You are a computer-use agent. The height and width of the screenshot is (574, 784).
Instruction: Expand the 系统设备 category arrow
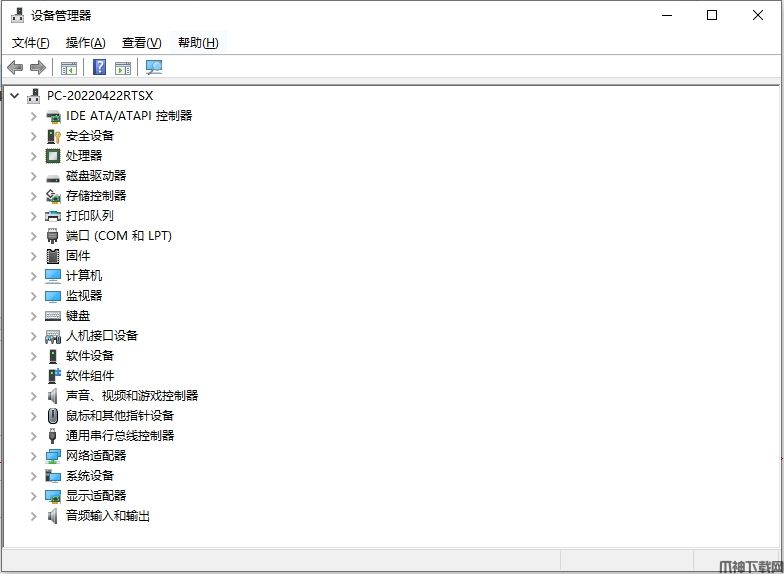click(x=34, y=476)
